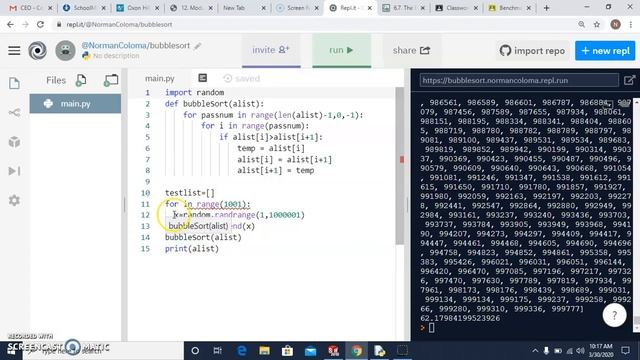Show hidden tray icons chevron
This screenshot has height=360, width=640.
pos(535,351)
